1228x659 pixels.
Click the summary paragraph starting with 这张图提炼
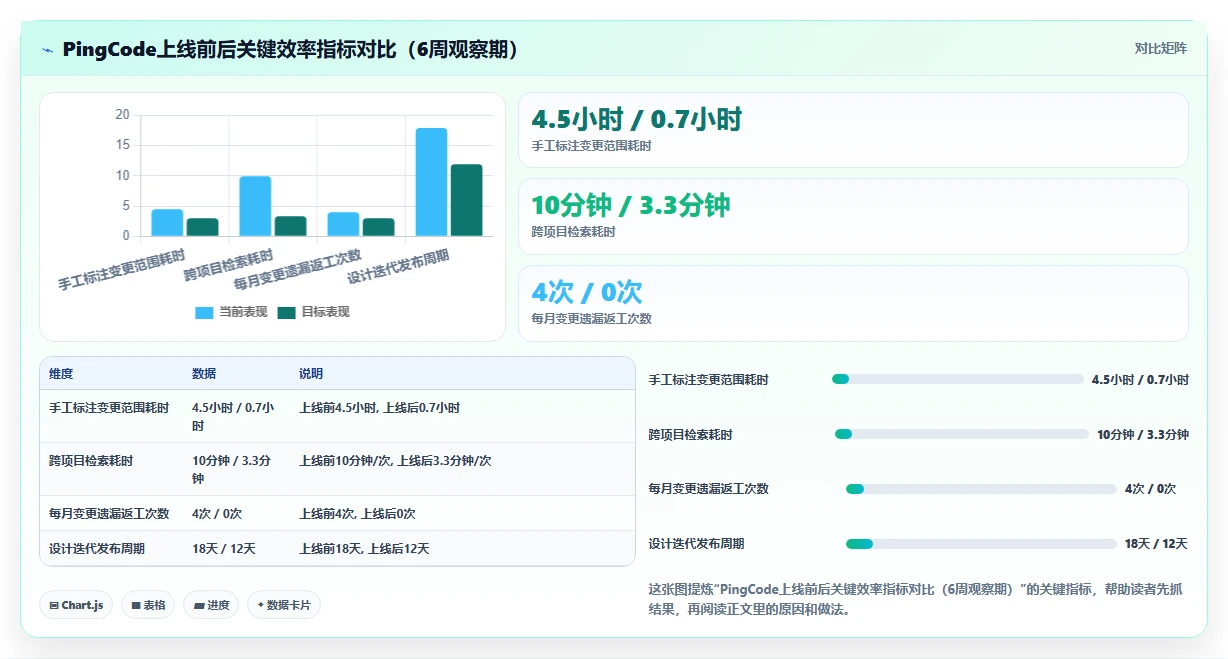(916, 599)
